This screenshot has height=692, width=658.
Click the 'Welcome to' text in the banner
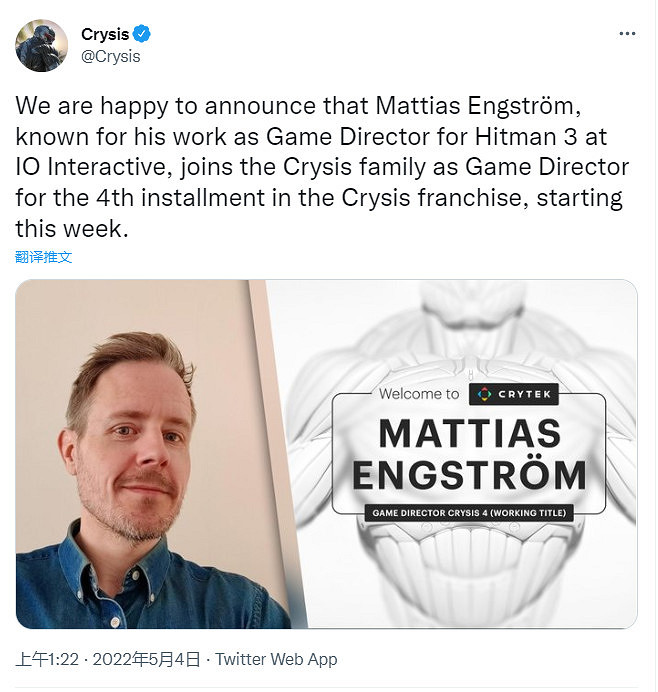coord(419,394)
